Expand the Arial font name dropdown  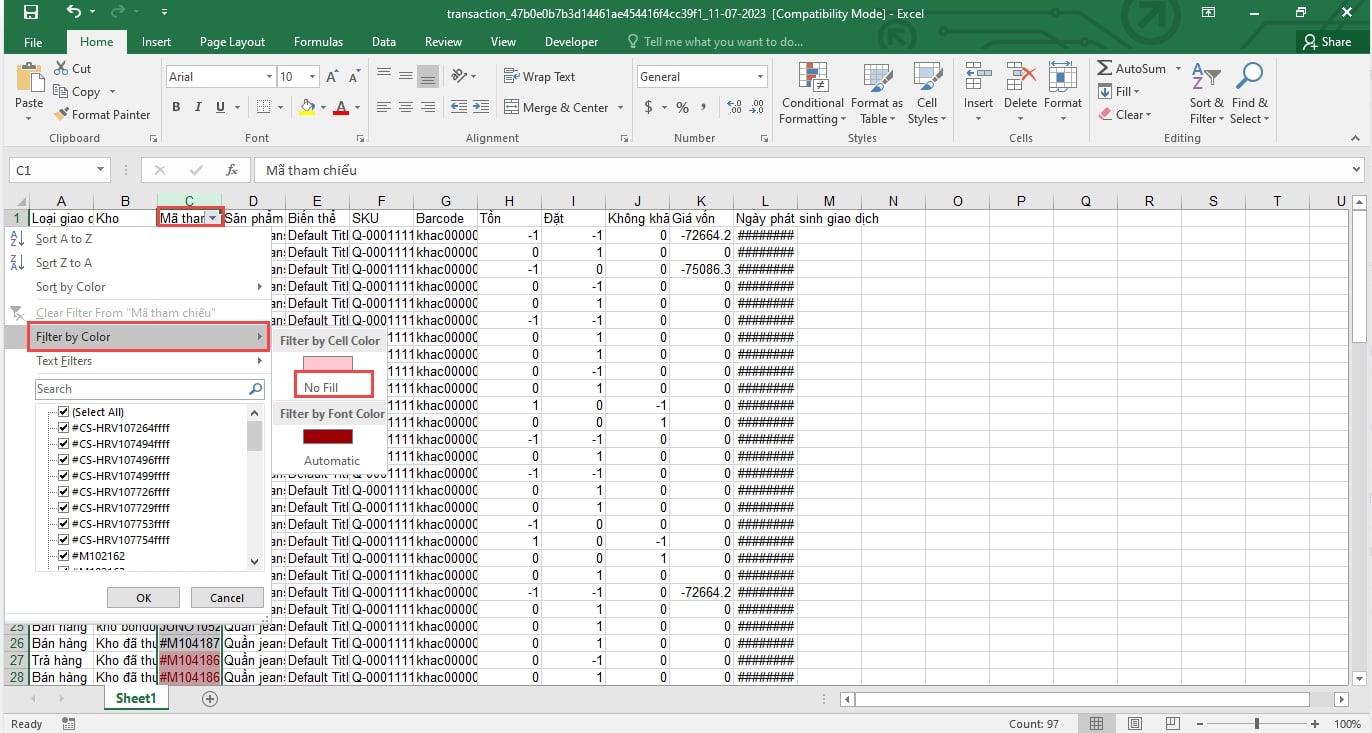tap(269, 77)
